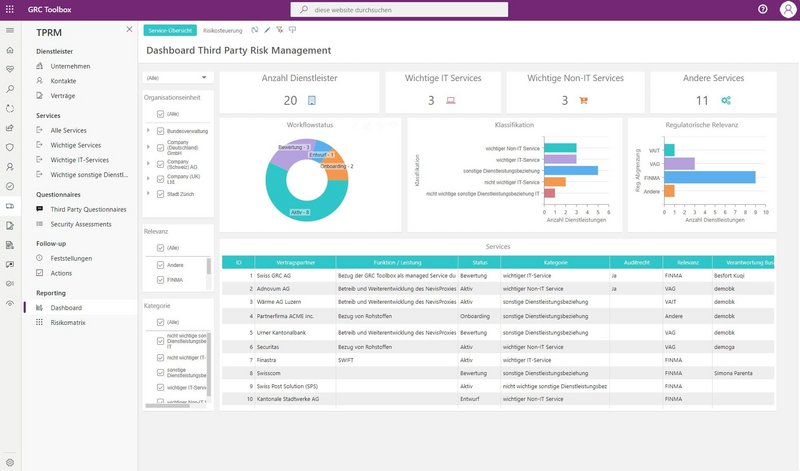Open the app launcher grid icon
The image size is (800, 471).
[x=9, y=9]
